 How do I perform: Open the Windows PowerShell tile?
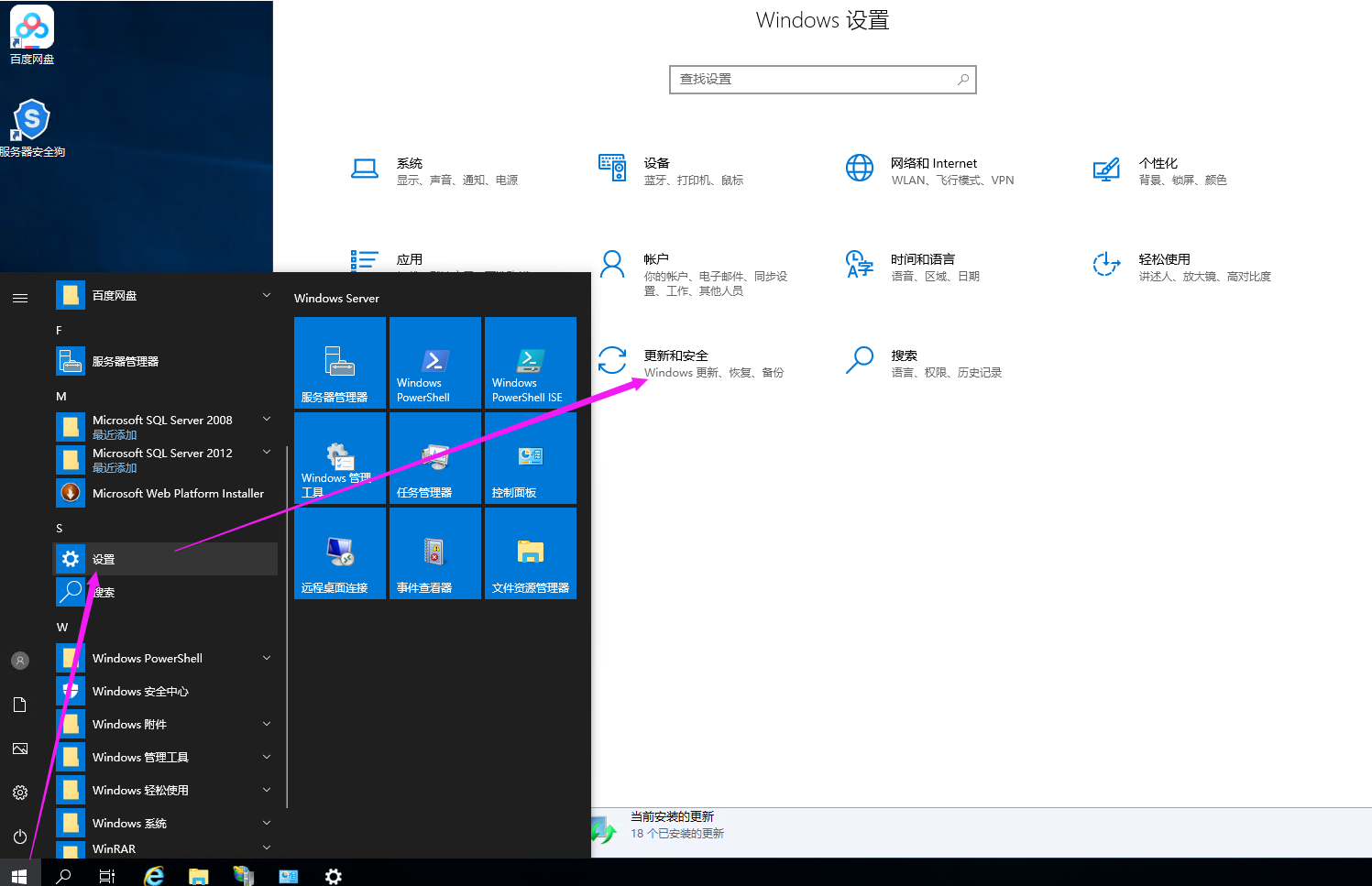coord(434,363)
